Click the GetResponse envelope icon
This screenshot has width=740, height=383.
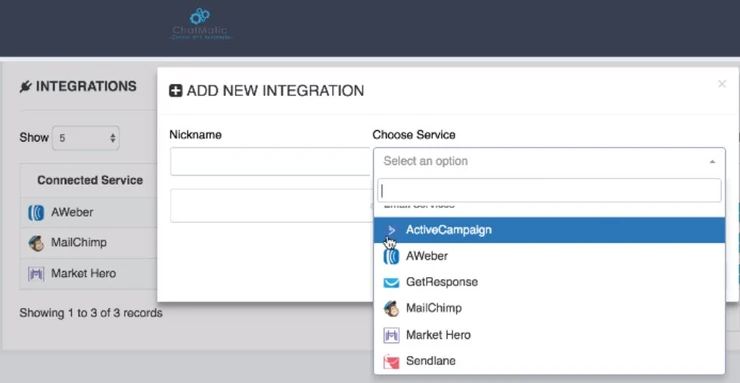(x=391, y=283)
